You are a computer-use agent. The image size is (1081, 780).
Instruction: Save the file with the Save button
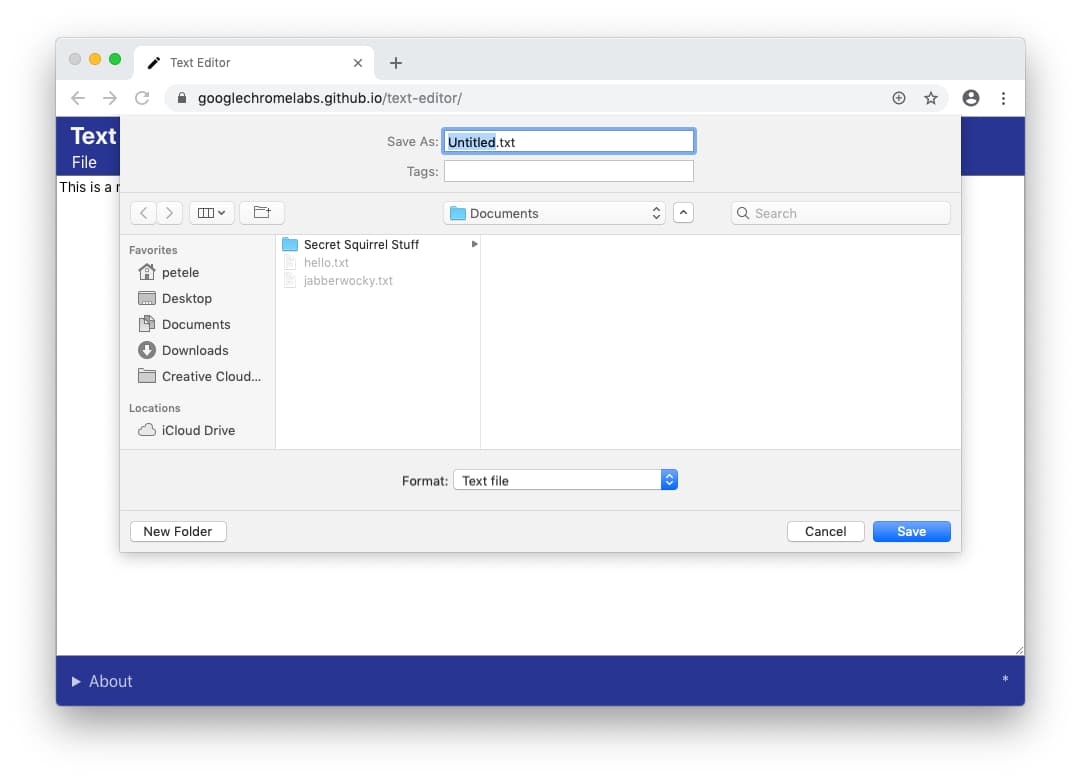click(x=911, y=531)
